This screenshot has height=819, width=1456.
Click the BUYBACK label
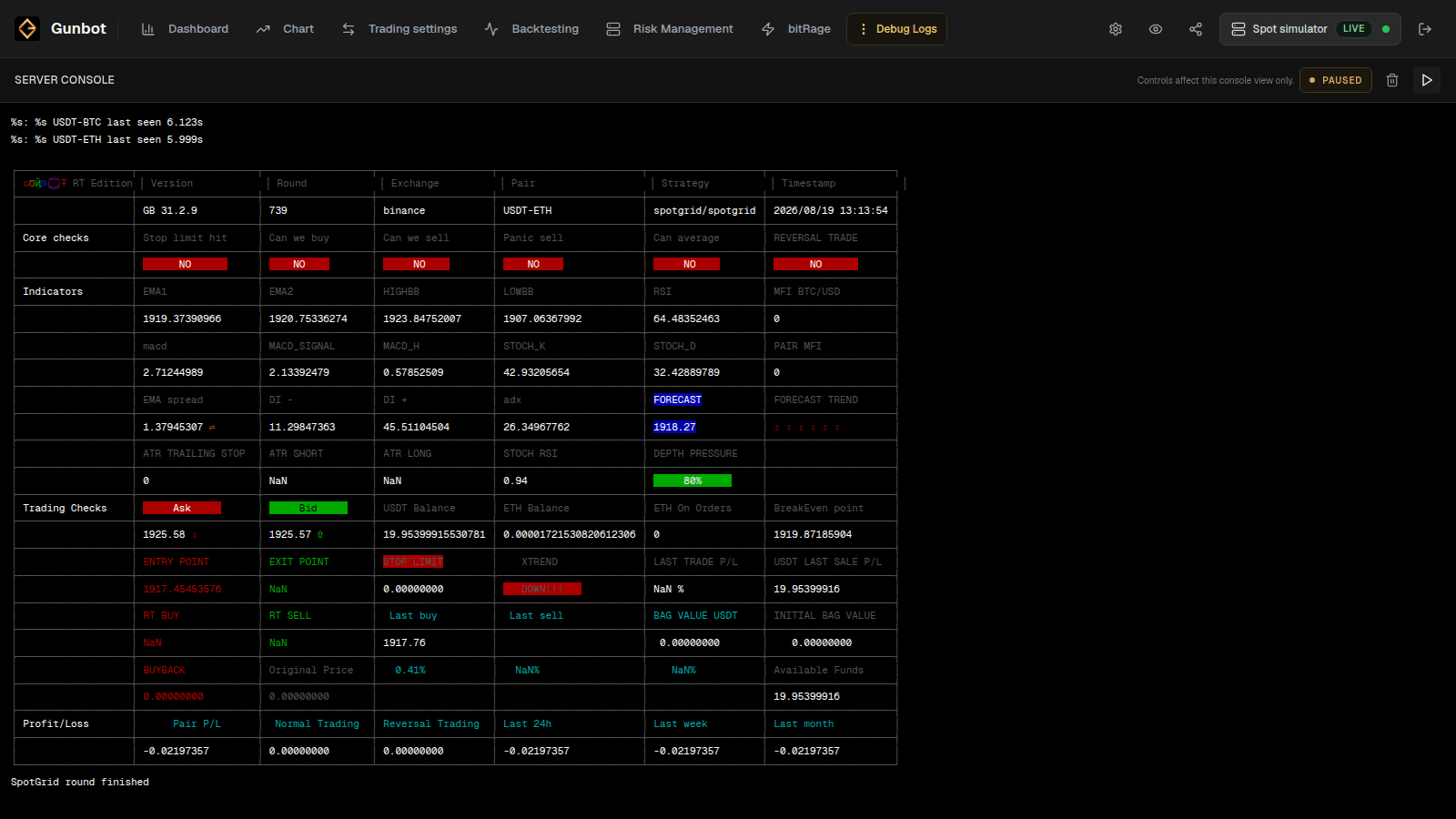pos(164,670)
